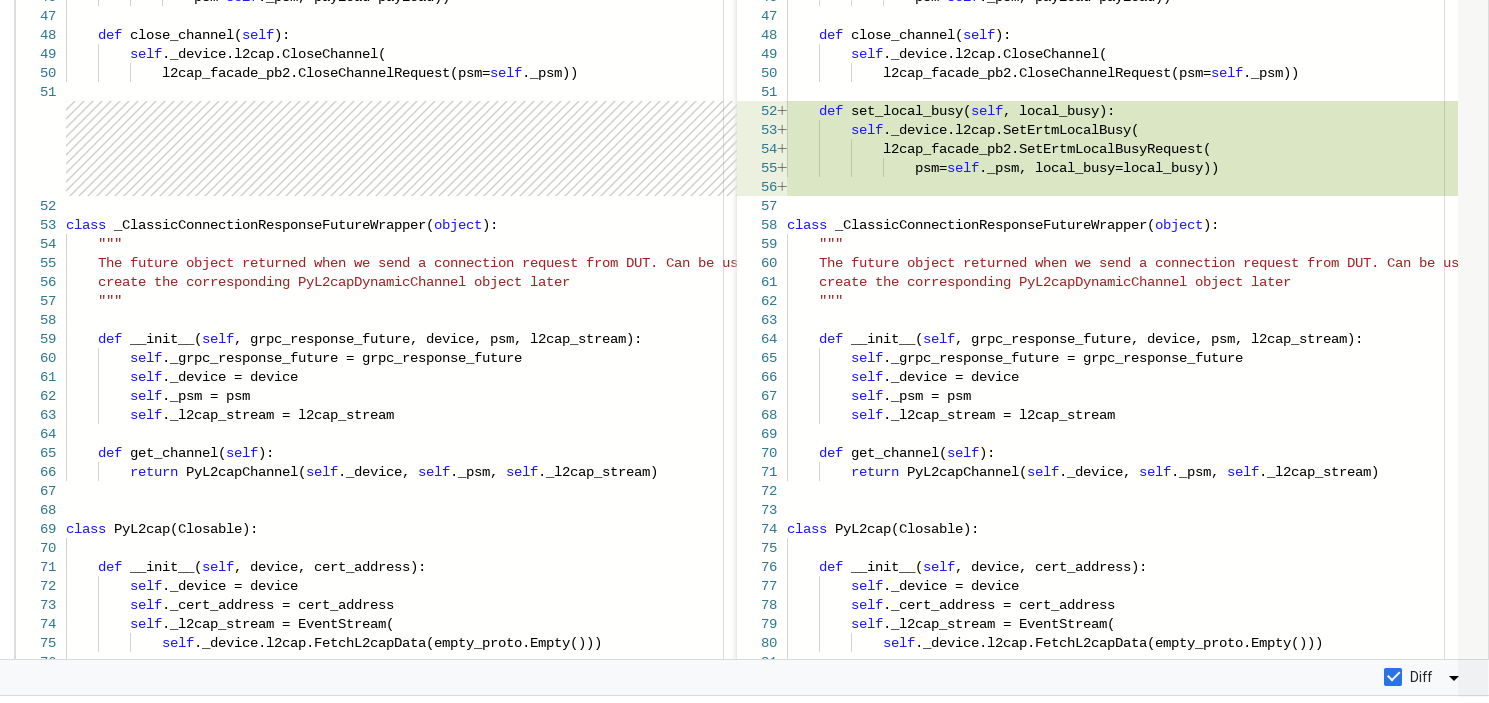Uncheck the Diff checkbox
Viewport: 1489px width, 703px height.
coord(1393,677)
